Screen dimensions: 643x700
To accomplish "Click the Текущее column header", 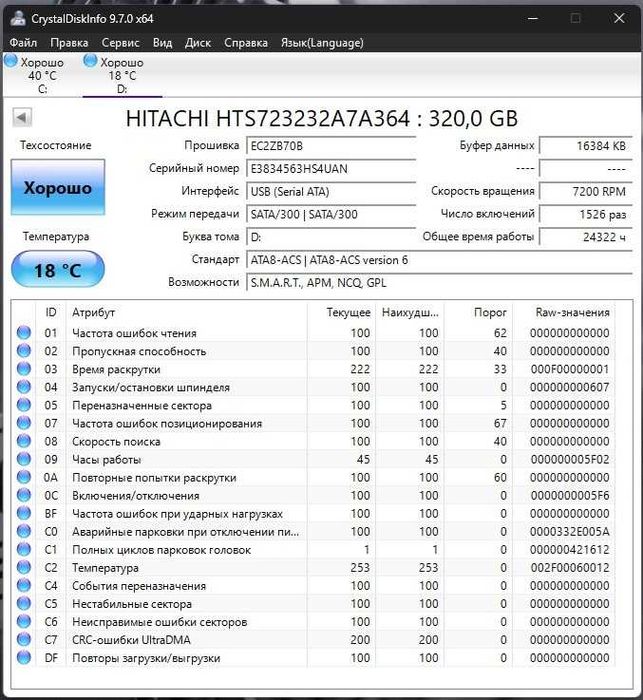I will (342, 312).
